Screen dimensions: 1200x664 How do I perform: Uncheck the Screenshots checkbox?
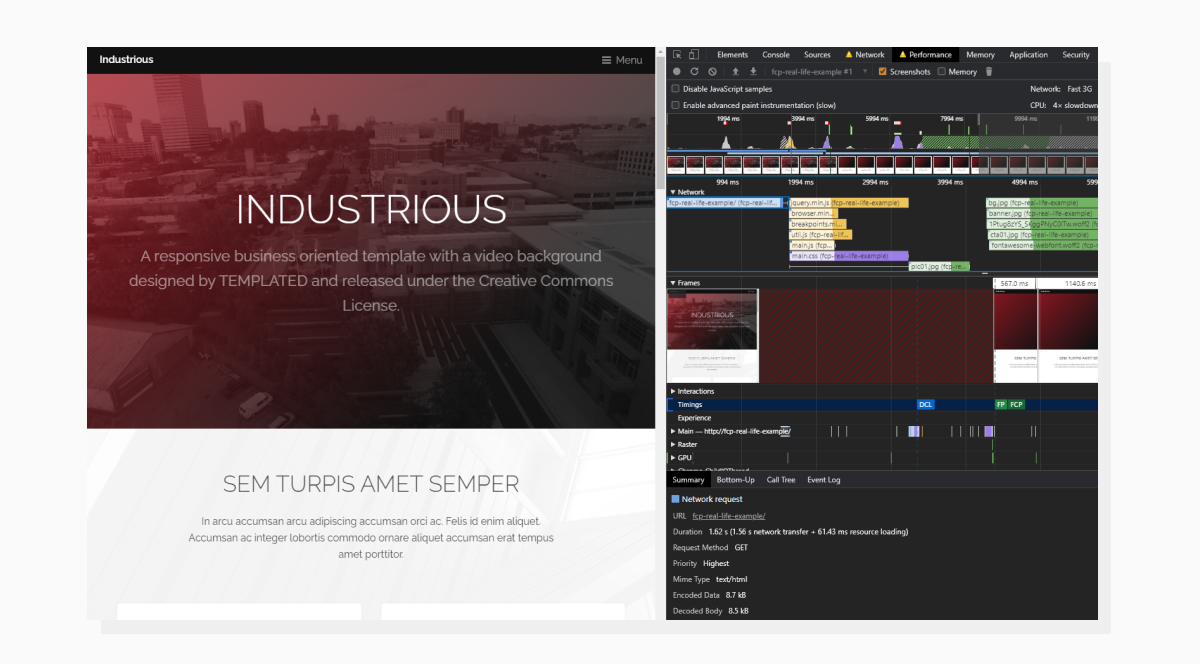coord(882,72)
